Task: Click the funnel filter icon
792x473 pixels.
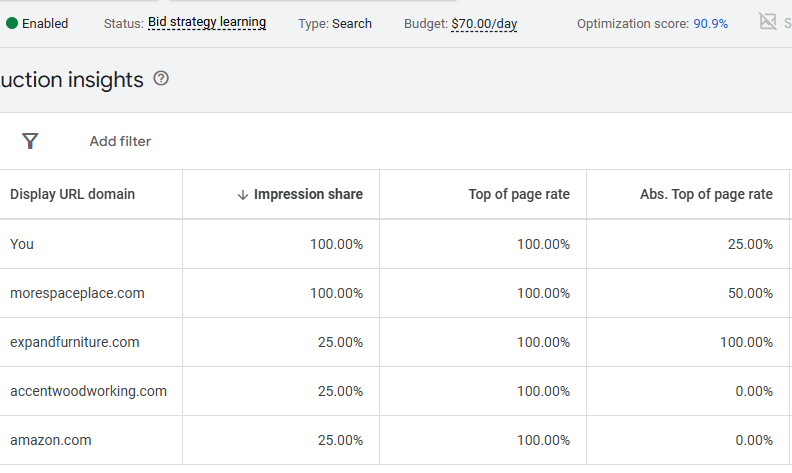Action: coord(30,141)
